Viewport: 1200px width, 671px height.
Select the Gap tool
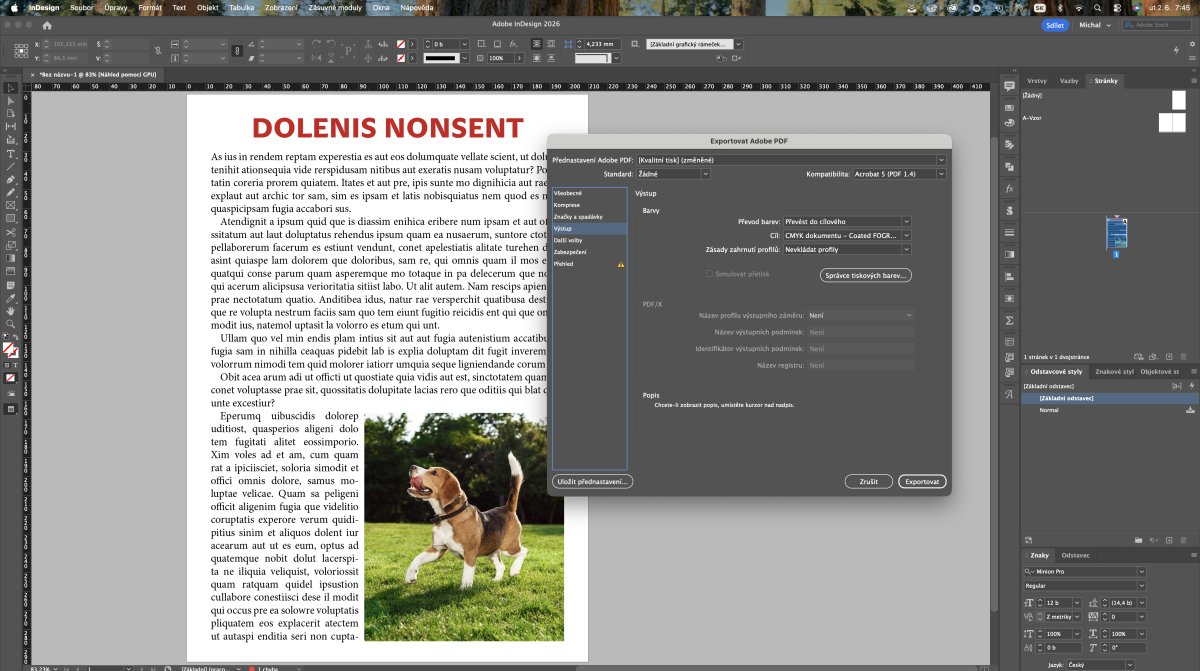(11, 127)
